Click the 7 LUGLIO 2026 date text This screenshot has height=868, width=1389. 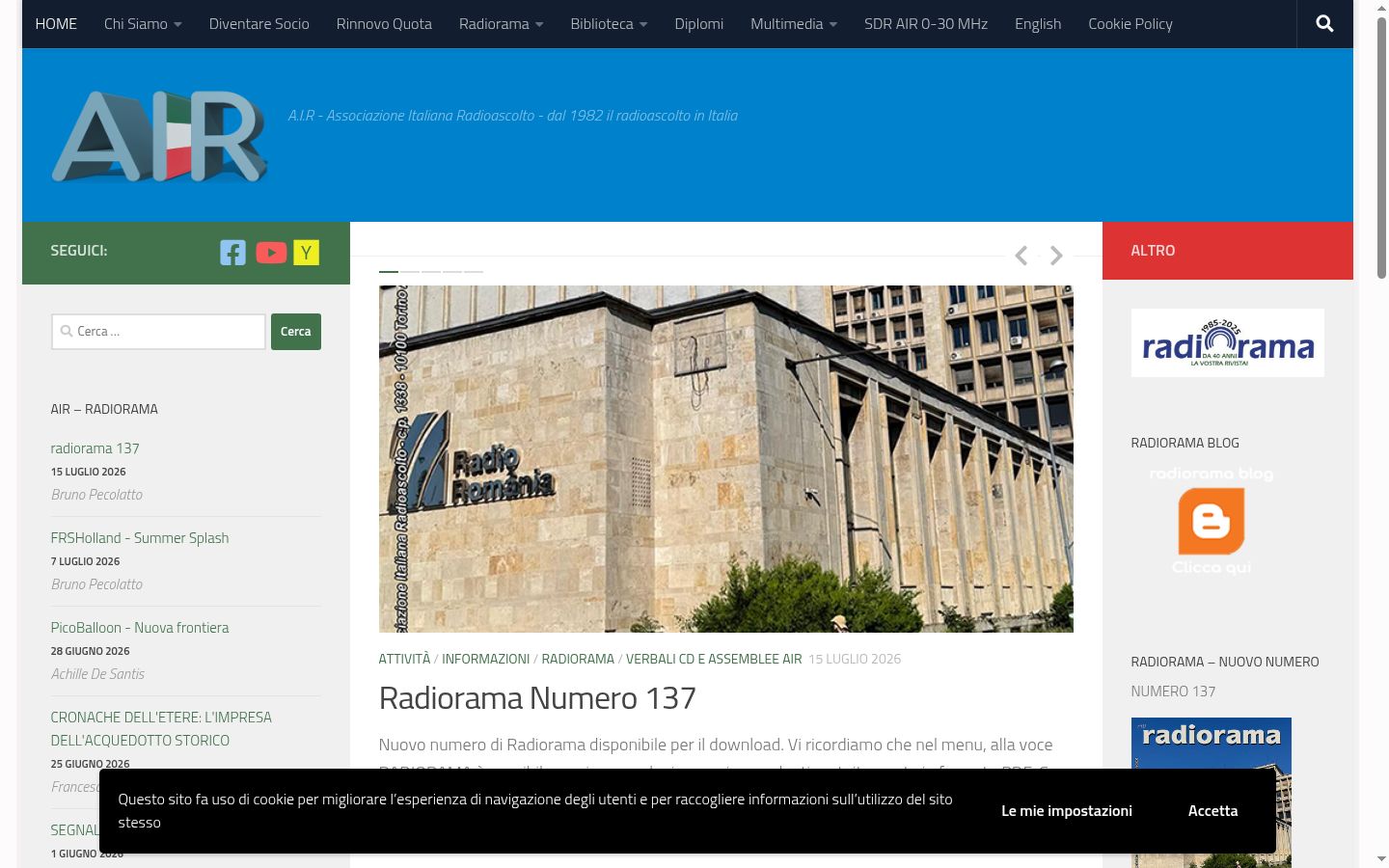pos(86,561)
